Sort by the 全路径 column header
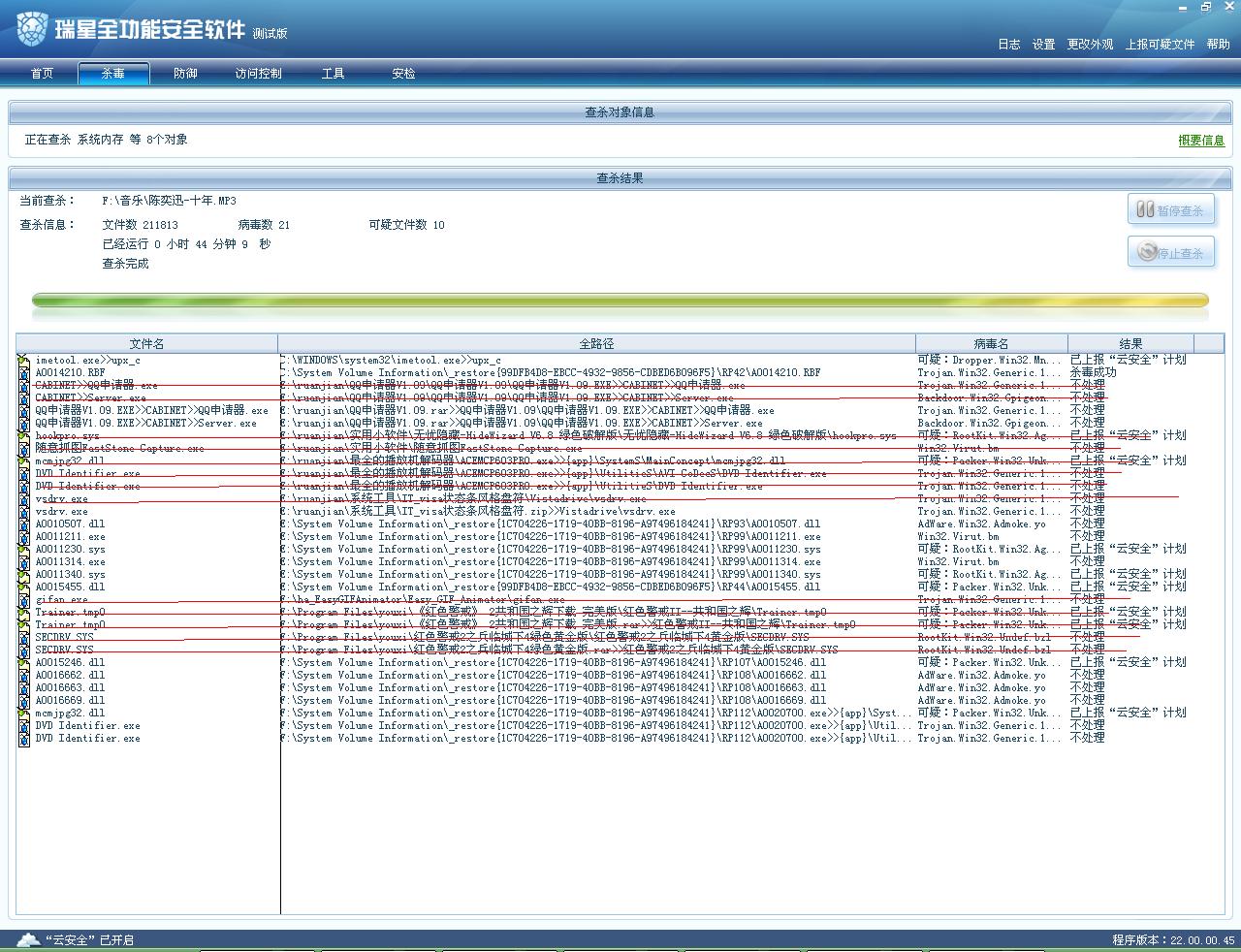This screenshot has height=952, width=1241. [x=596, y=343]
